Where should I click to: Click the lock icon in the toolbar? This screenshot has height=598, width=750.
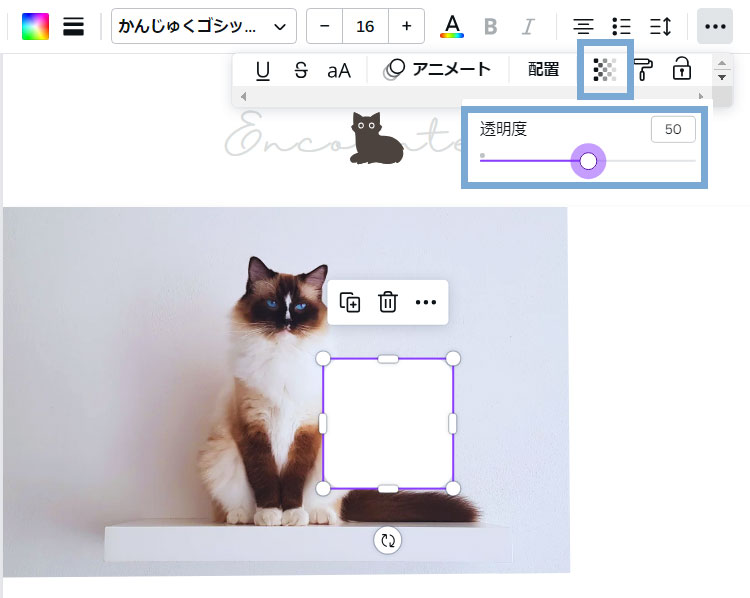[682, 68]
